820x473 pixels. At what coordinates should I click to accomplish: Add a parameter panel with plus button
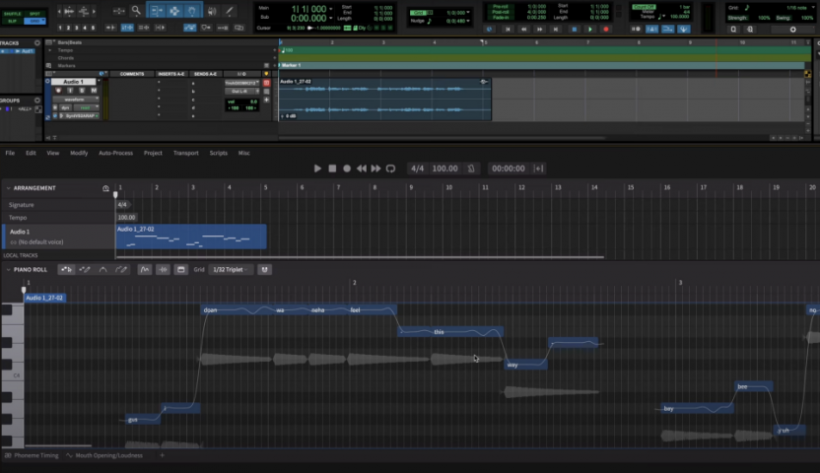pos(162,456)
